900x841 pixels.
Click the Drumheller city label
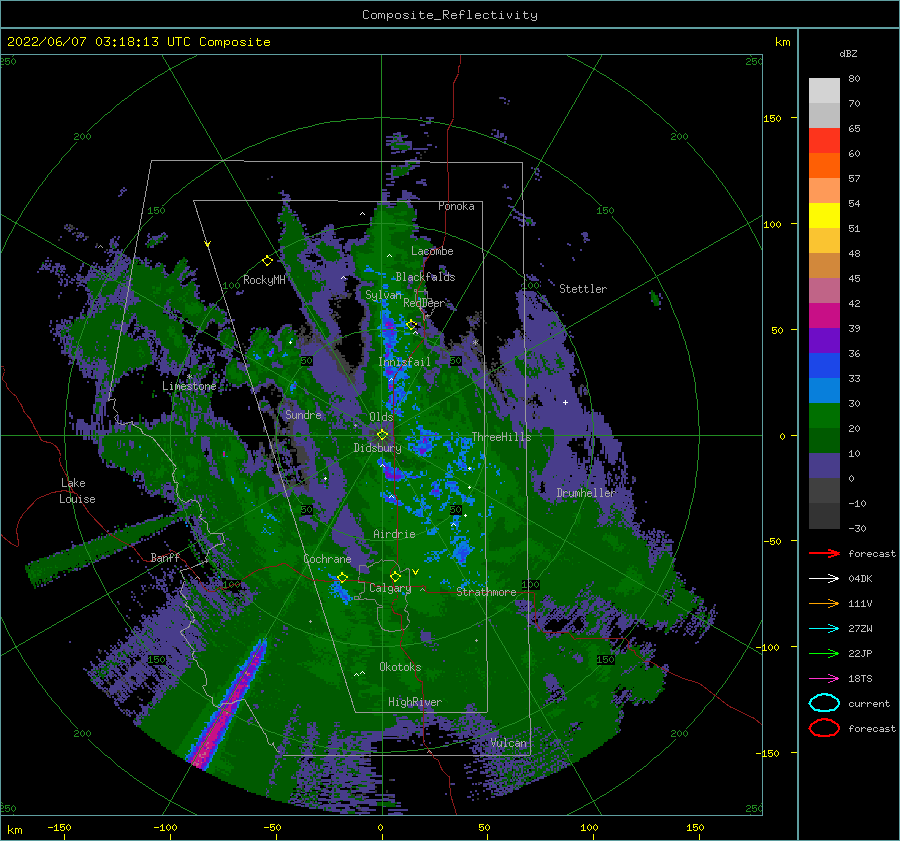(x=586, y=493)
